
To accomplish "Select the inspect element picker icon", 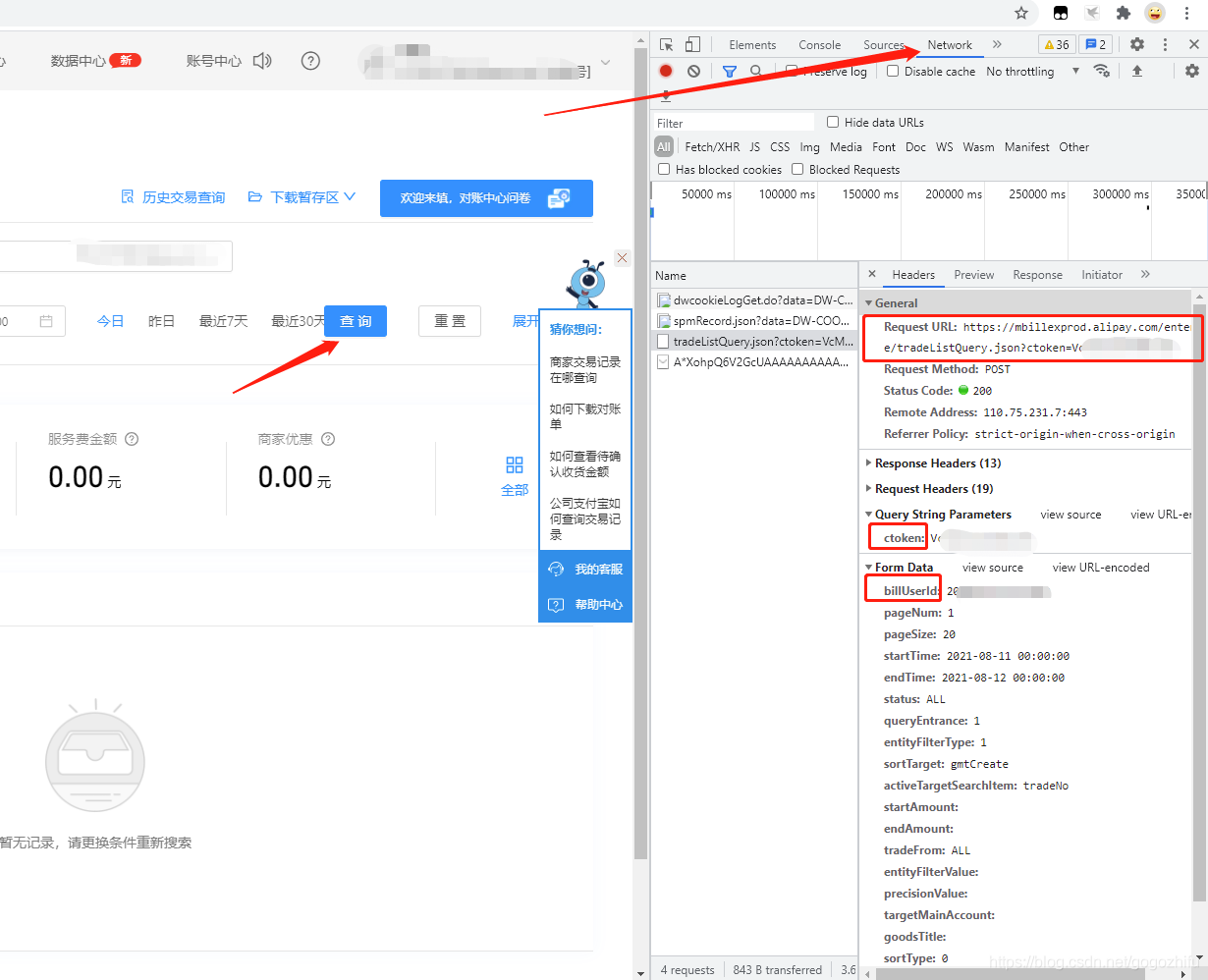I will pos(667,44).
